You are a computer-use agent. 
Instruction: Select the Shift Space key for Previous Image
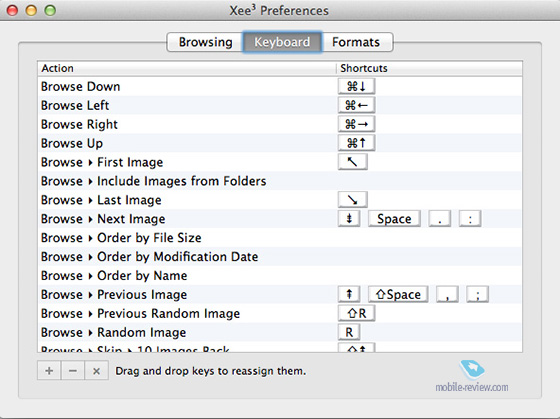(x=398, y=294)
